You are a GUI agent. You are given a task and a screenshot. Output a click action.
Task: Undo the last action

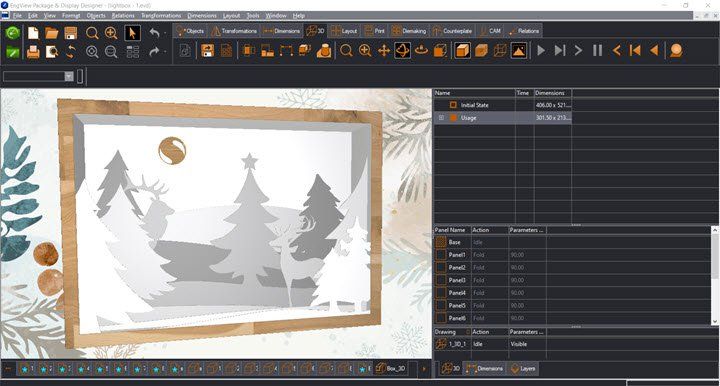(154, 33)
